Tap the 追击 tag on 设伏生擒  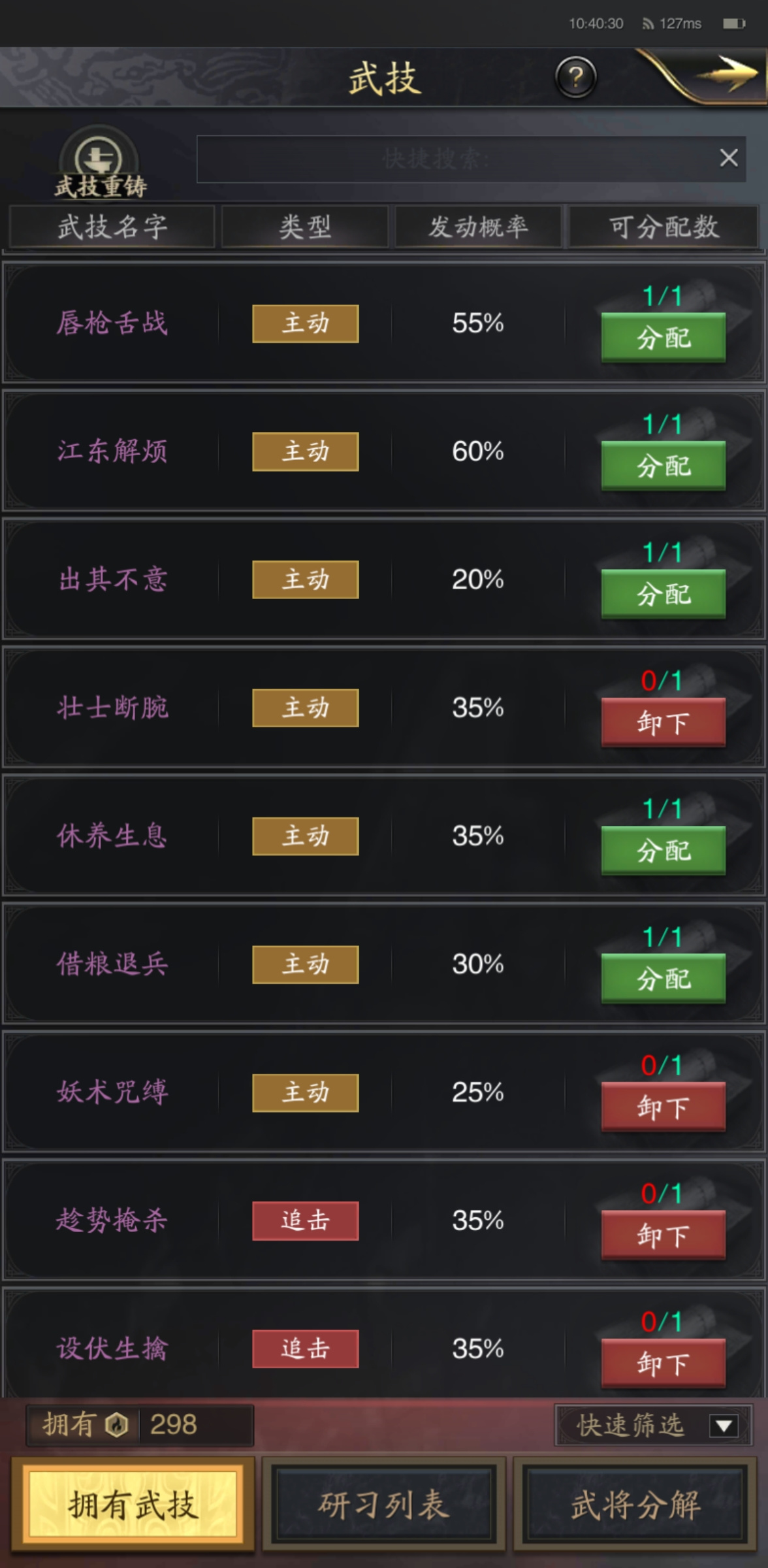coord(306,1348)
